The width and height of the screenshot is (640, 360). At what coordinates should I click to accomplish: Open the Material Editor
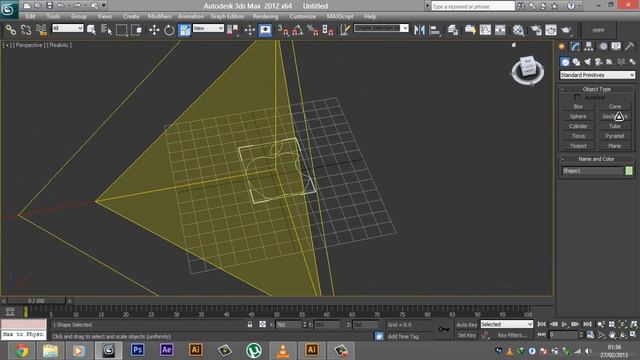[518, 30]
